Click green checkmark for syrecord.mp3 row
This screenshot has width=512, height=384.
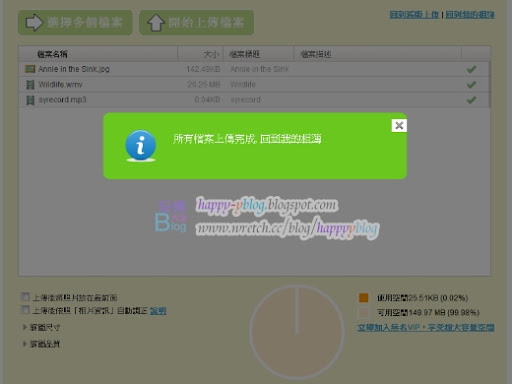[x=471, y=100]
